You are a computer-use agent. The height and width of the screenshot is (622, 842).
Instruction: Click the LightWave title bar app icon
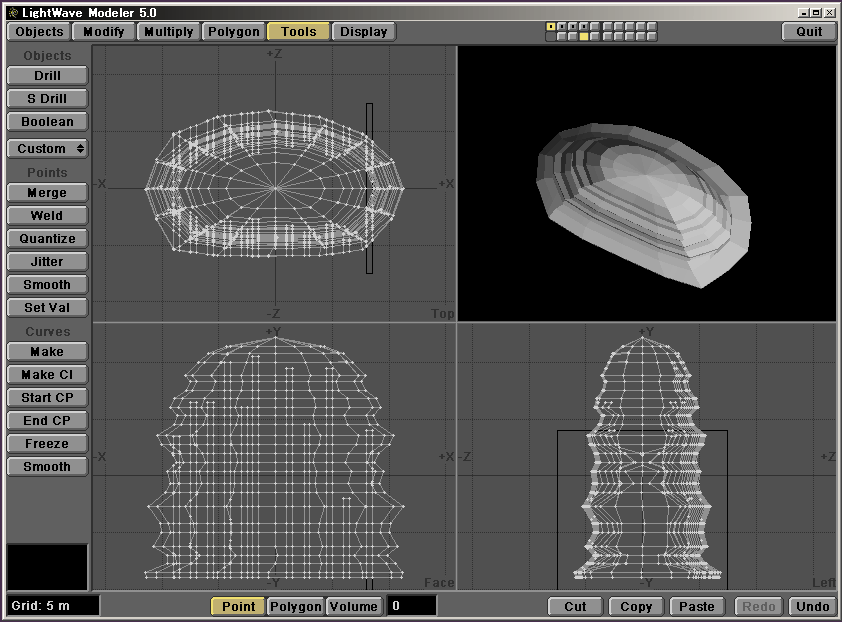click(11, 12)
